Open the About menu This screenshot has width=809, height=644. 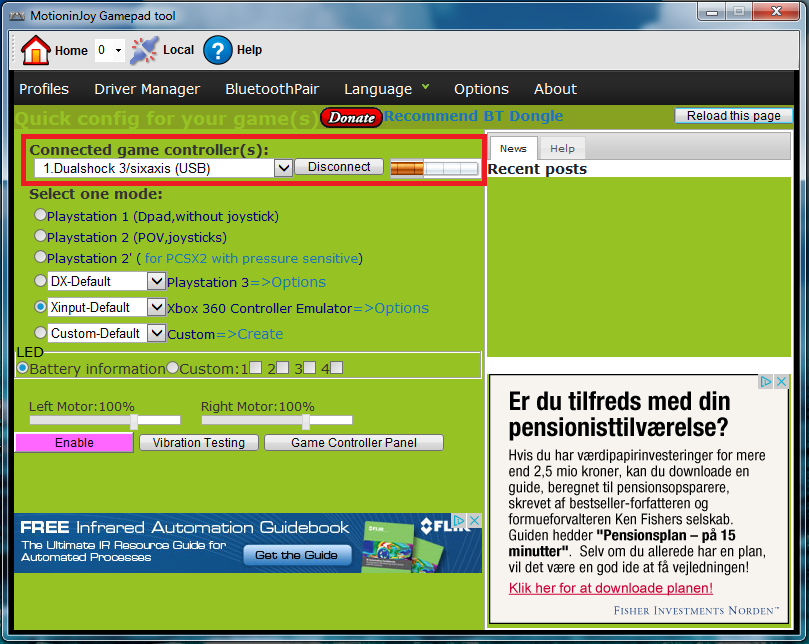[x=555, y=89]
